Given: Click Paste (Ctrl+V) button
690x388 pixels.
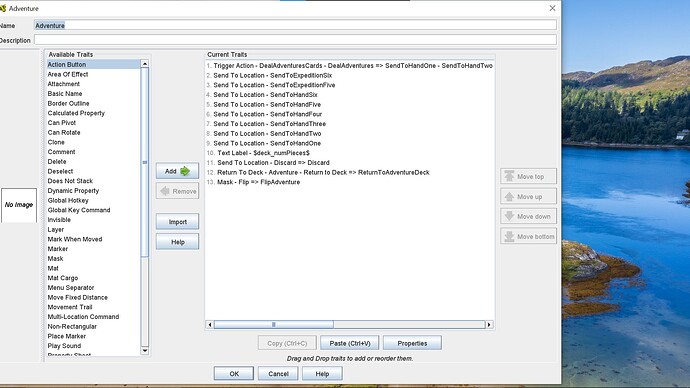Looking at the screenshot, I should click(350, 343).
